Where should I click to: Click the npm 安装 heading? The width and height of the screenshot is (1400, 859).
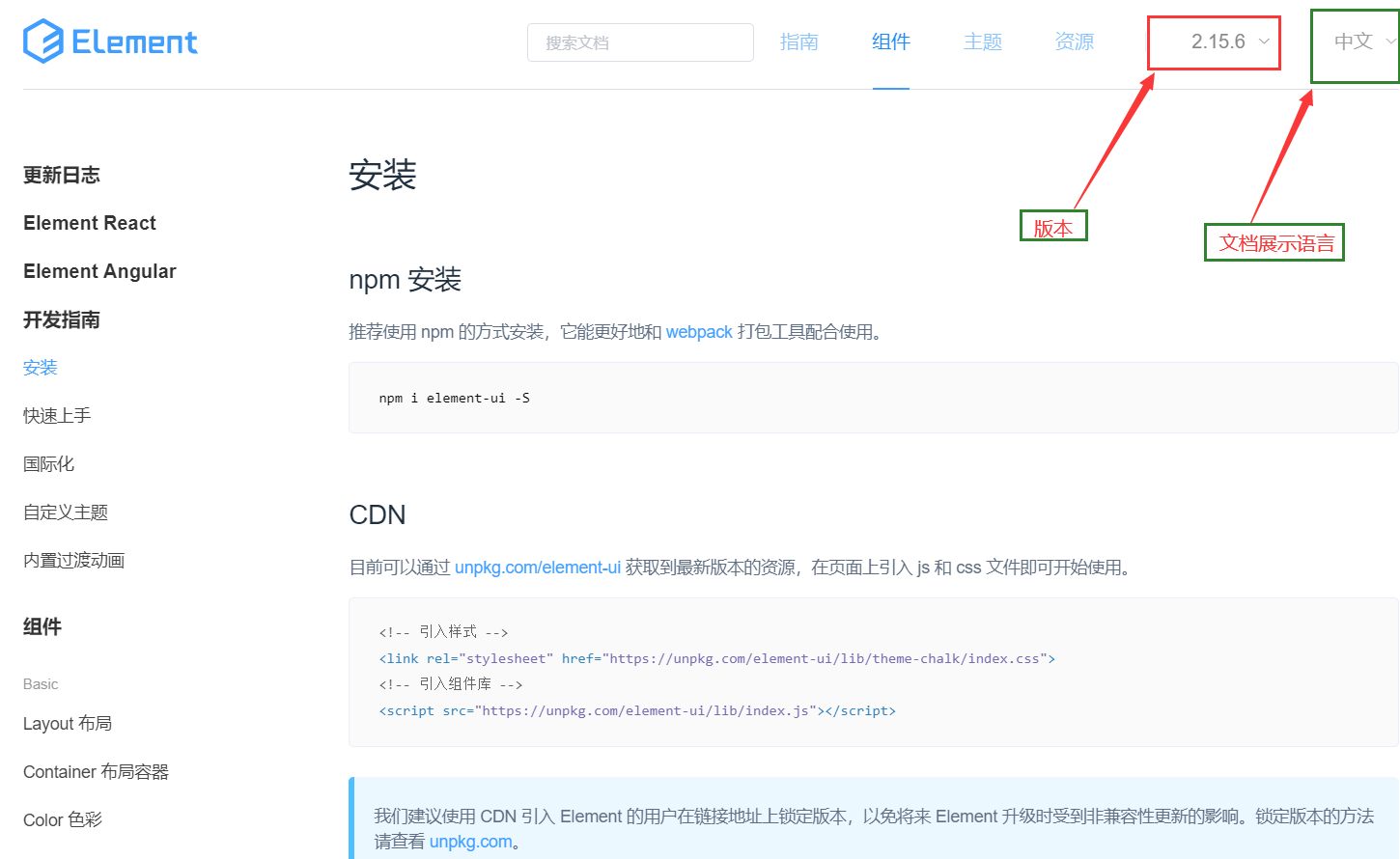pos(406,280)
